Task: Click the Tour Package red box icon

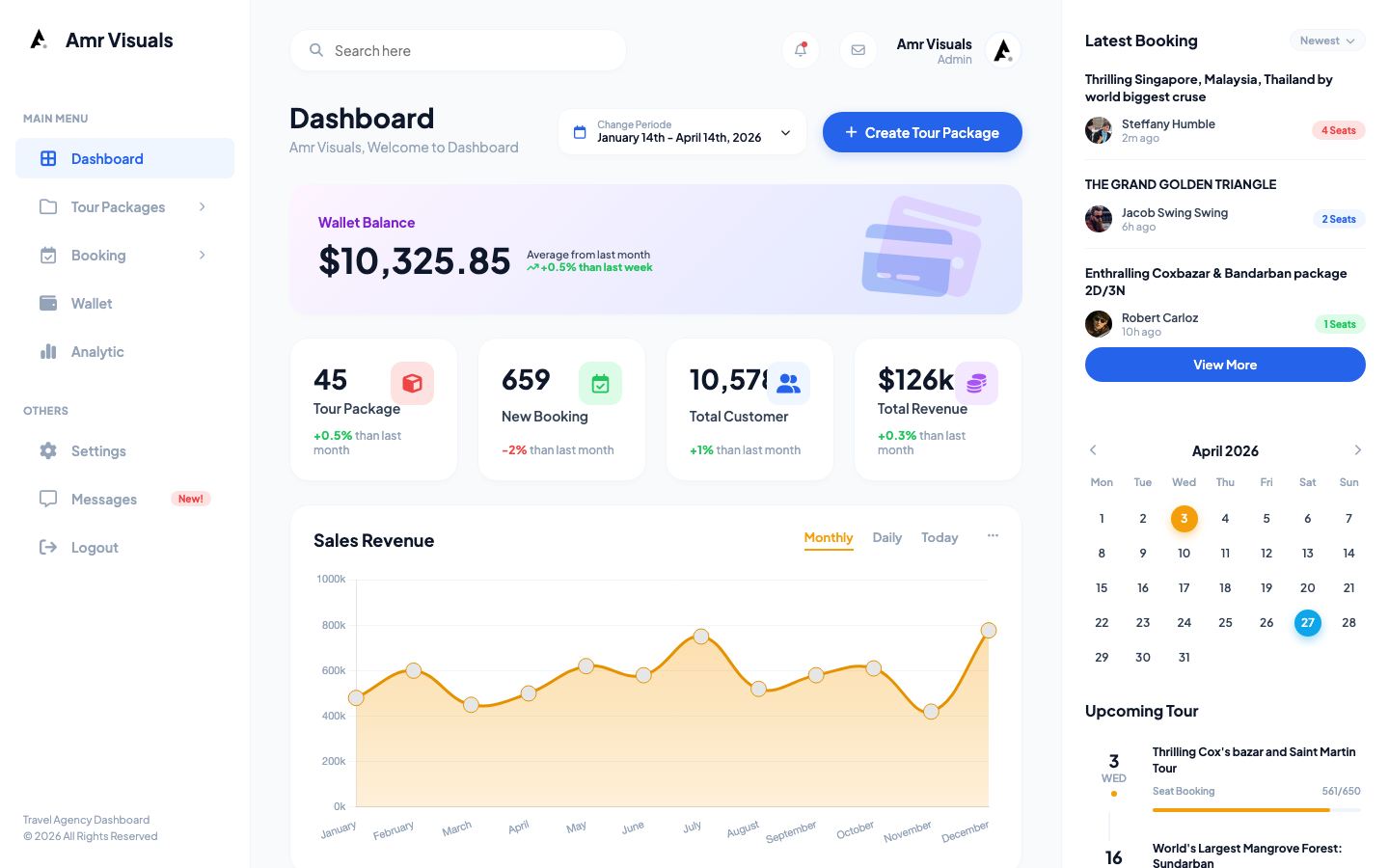Action: coord(412,383)
